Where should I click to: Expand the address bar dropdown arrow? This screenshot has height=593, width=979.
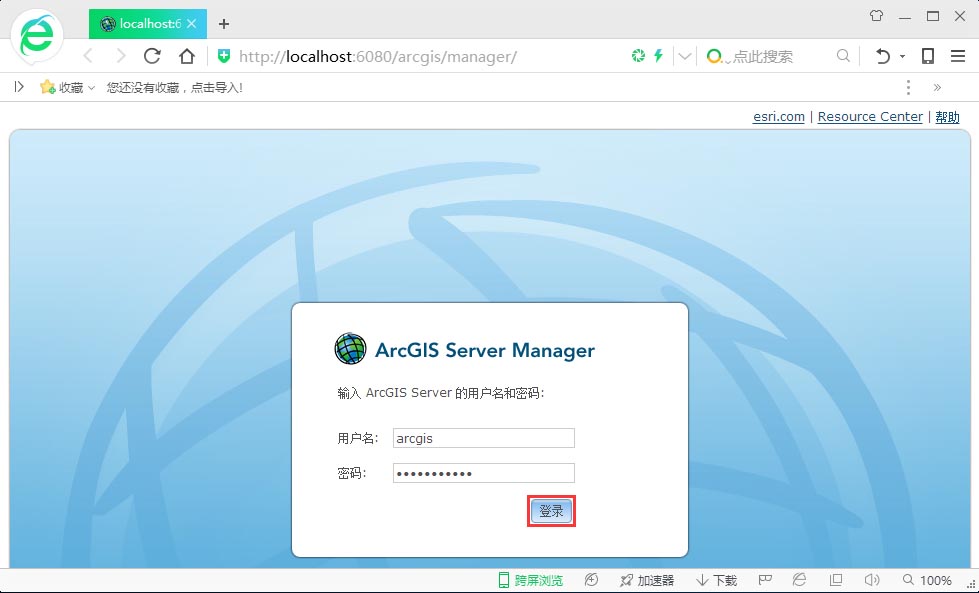tap(684, 56)
